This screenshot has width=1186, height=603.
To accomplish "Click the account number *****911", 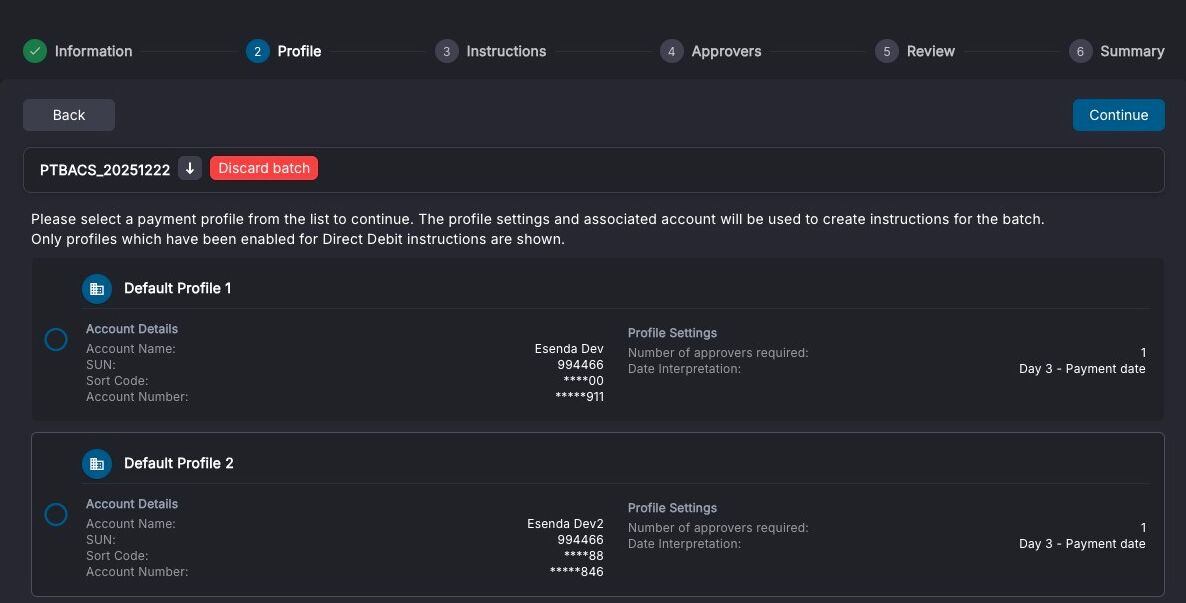I will [x=579, y=396].
